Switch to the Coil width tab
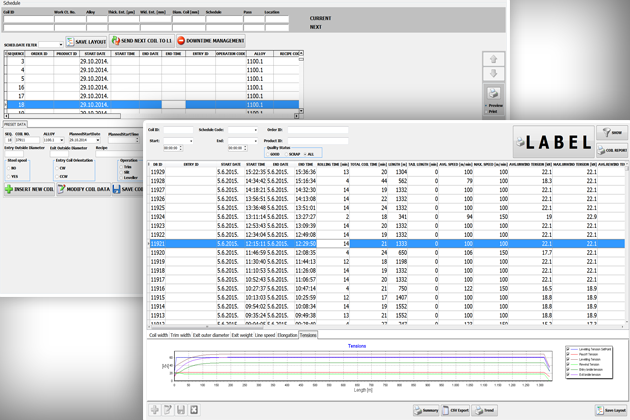The height and width of the screenshot is (420, 630). [159, 335]
